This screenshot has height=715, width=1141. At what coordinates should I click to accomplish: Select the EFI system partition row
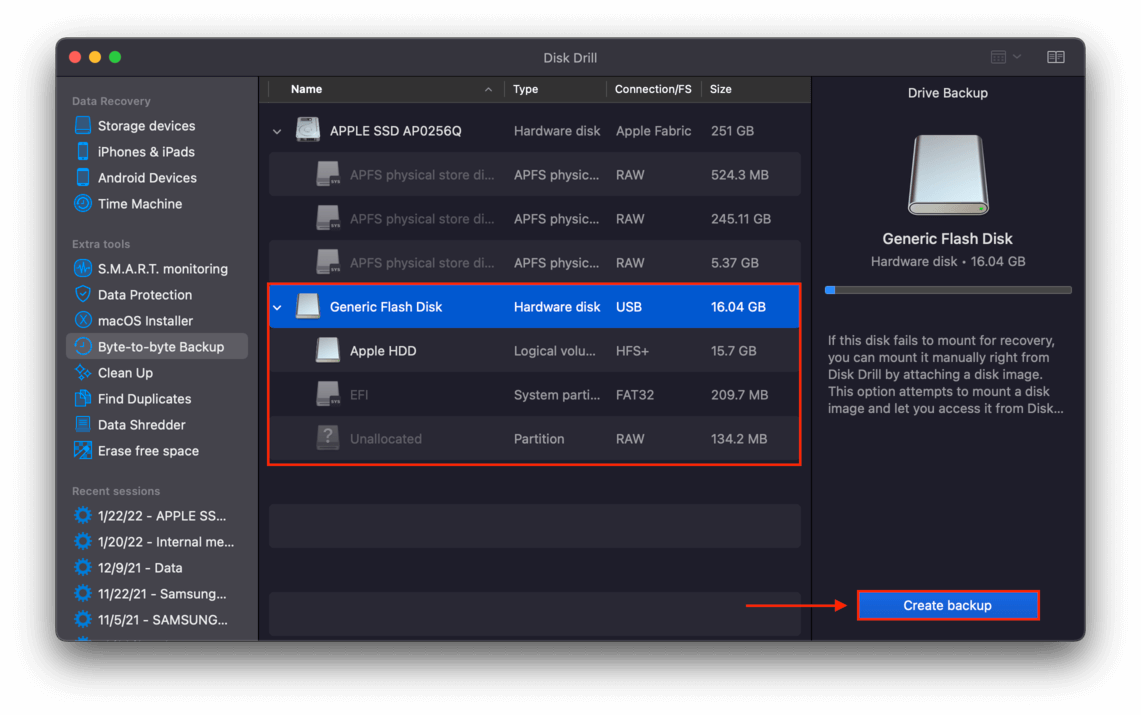pos(535,394)
